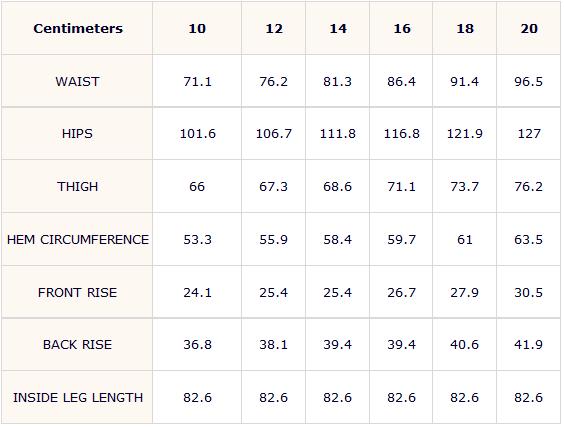Click waist value 86.4 for size 16

401,82
